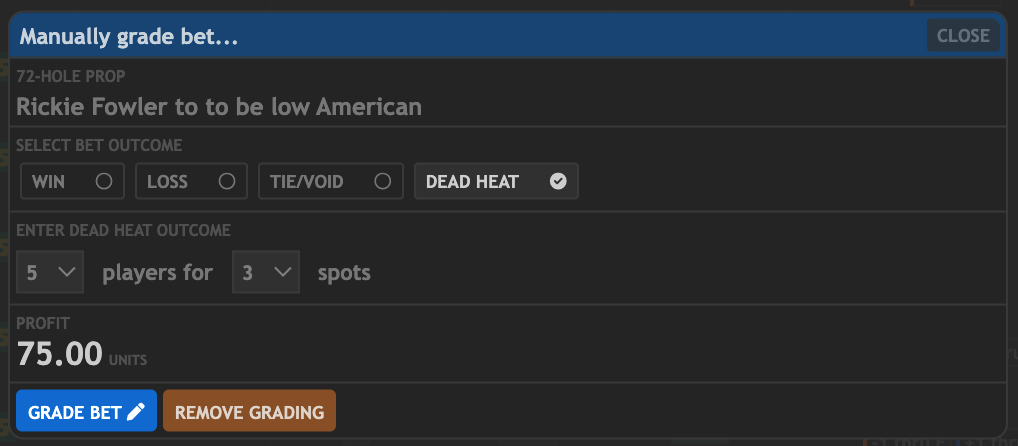Click the pencil icon on Grade Bet
This screenshot has width=1018, height=446.
(137, 411)
